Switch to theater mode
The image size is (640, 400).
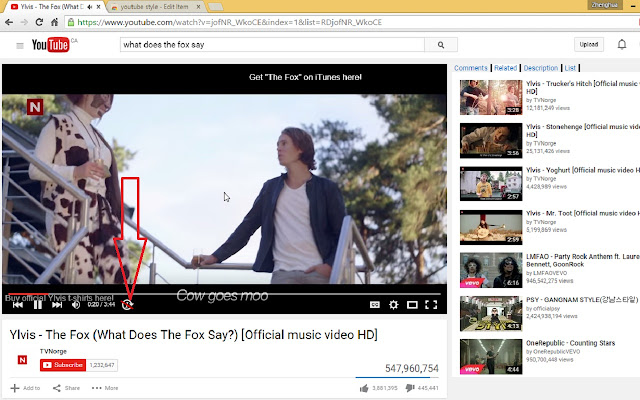pyautogui.click(x=412, y=305)
